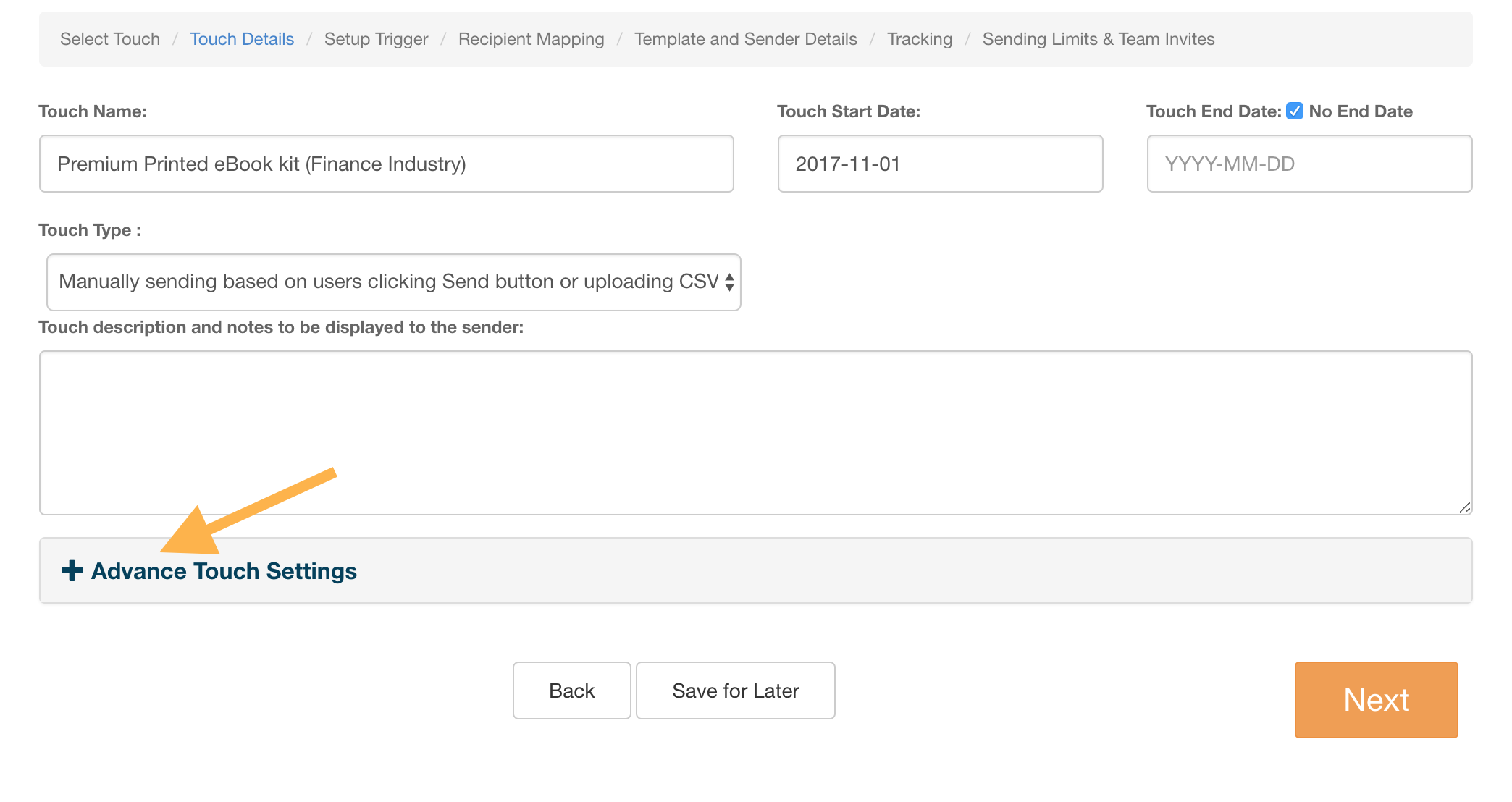Click the Back button
The height and width of the screenshot is (802, 1512).
point(571,691)
